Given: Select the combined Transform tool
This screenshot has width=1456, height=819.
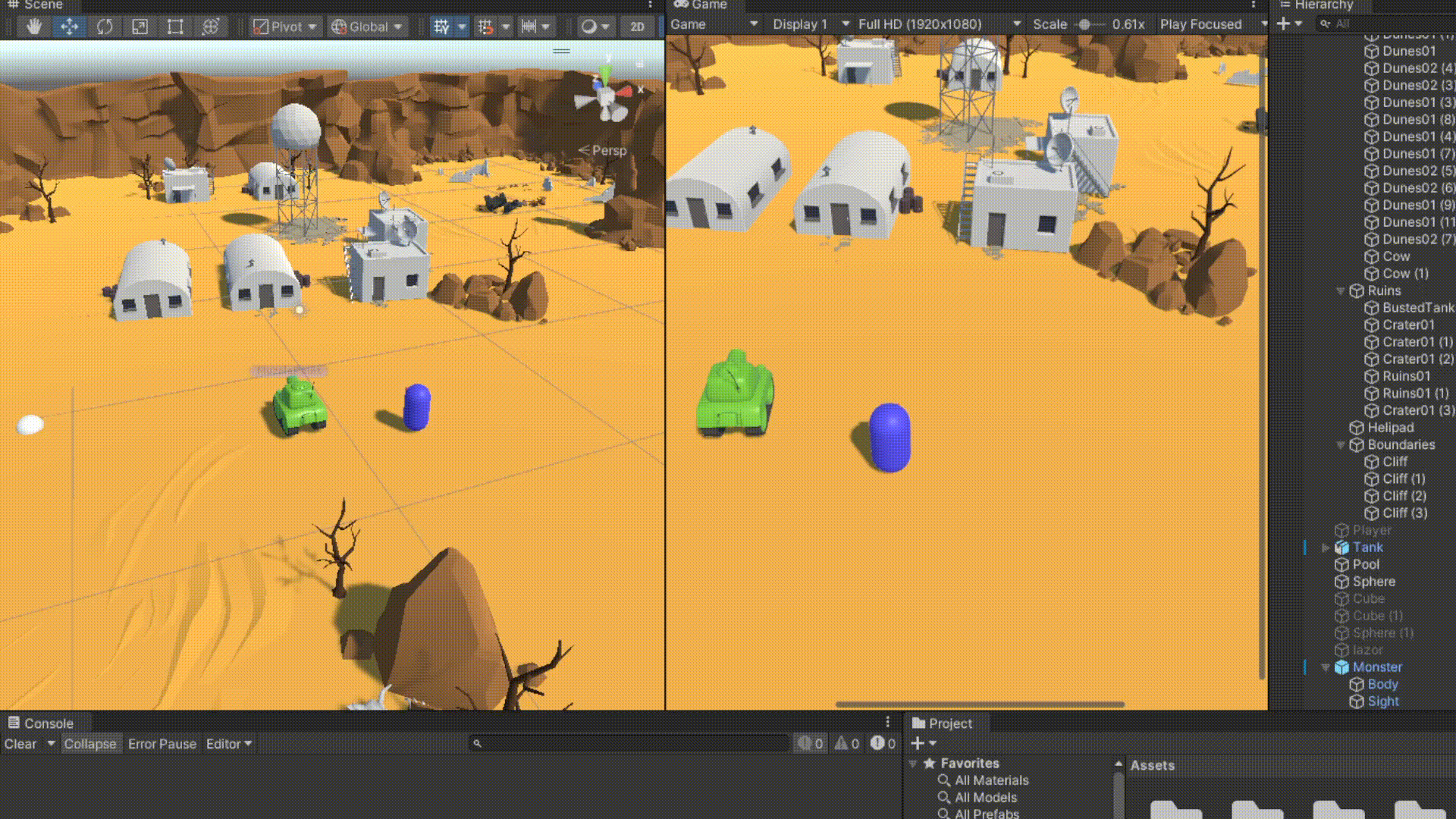Looking at the screenshot, I should [x=211, y=27].
